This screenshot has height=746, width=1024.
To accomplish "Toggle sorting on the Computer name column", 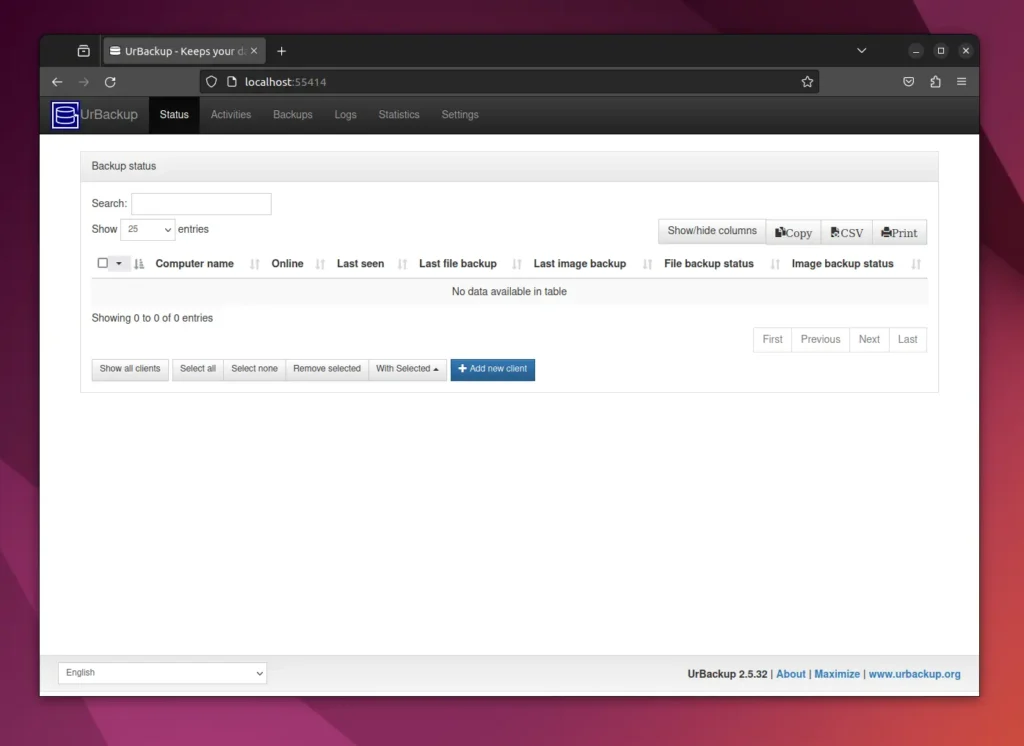I will 195,263.
